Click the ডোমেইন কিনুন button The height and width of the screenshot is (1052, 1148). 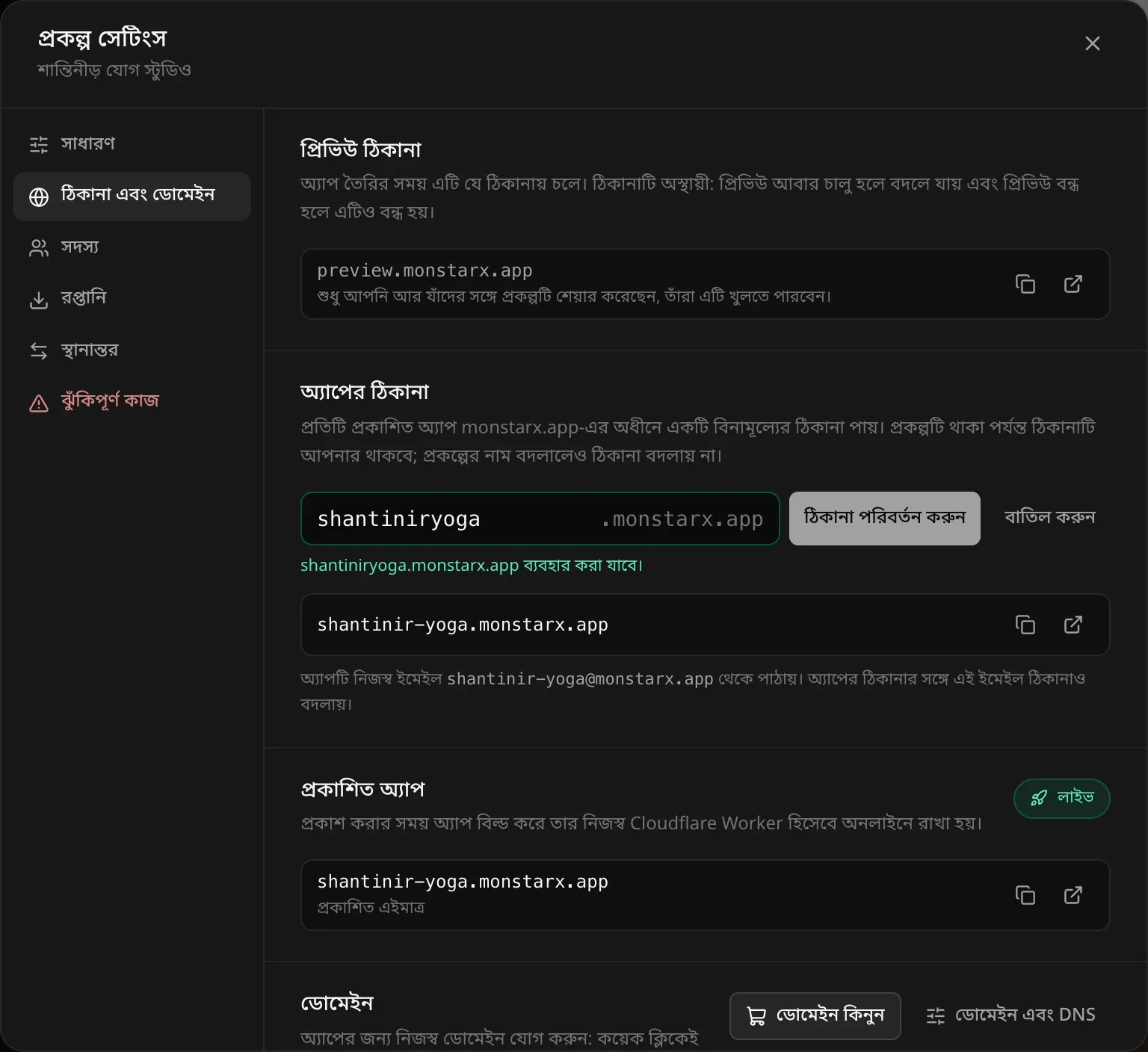[815, 1015]
